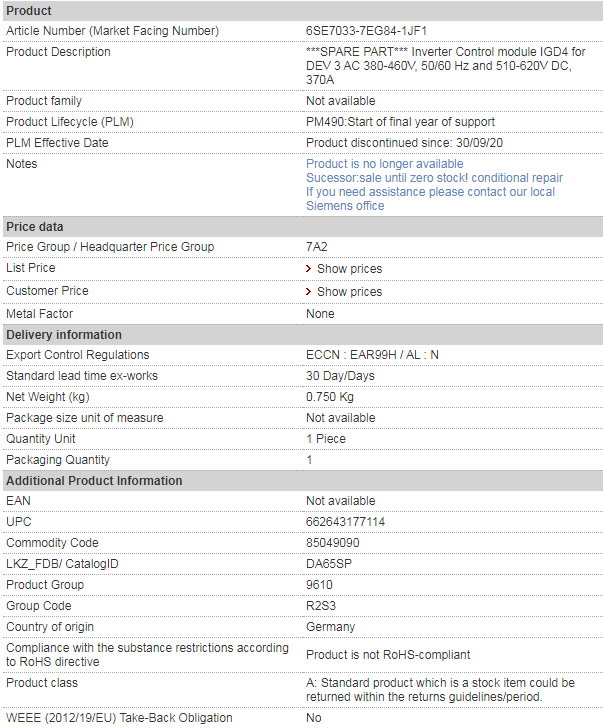The height and width of the screenshot is (728, 603).
Task: Click the 7A2 price group value
Action: tap(317, 247)
